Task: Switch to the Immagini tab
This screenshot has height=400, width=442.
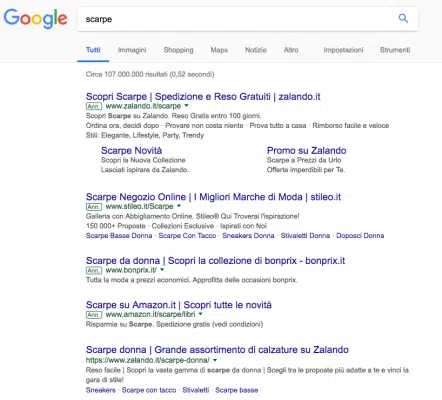Action: 132,50
